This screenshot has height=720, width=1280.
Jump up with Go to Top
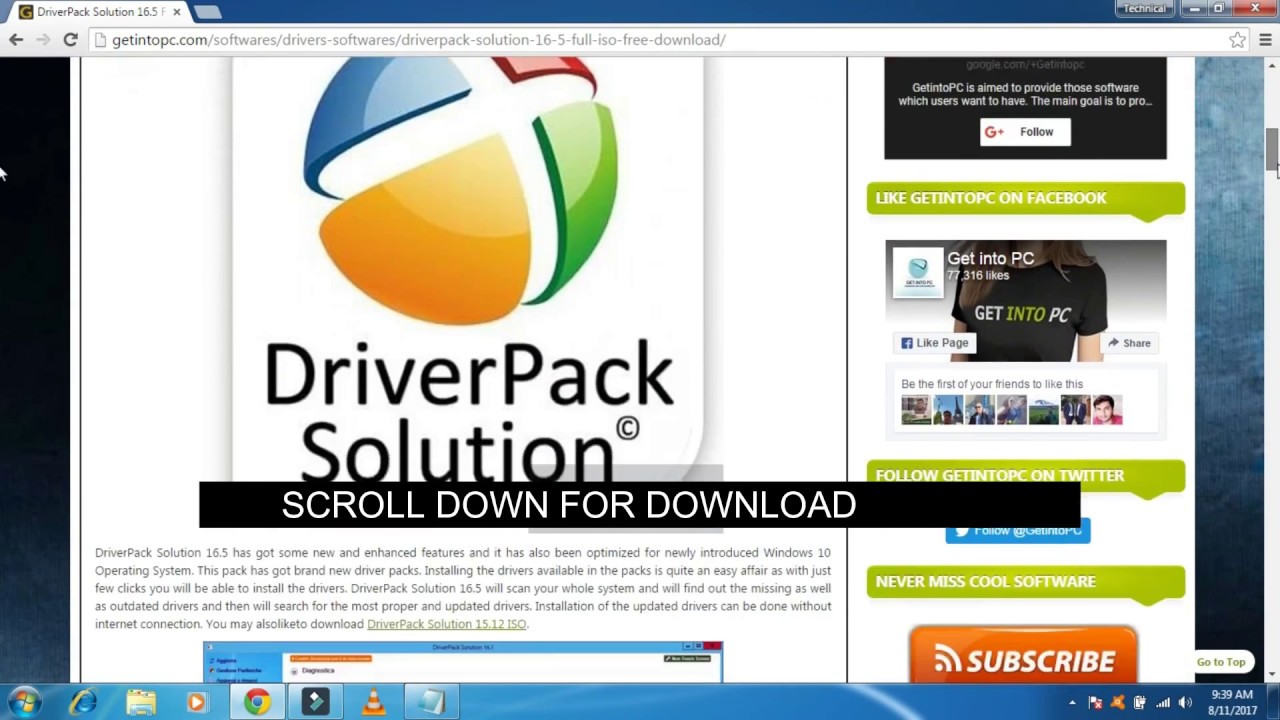[x=1221, y=662]
